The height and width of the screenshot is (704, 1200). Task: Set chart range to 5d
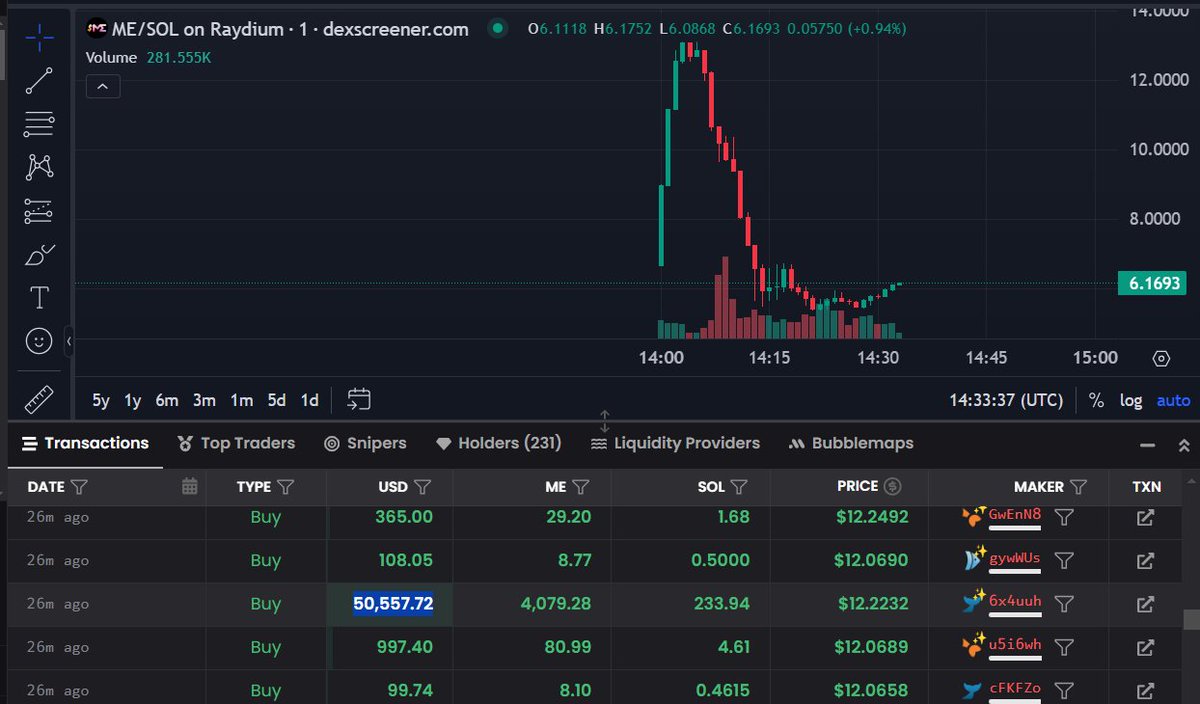[x=277, y=400]
